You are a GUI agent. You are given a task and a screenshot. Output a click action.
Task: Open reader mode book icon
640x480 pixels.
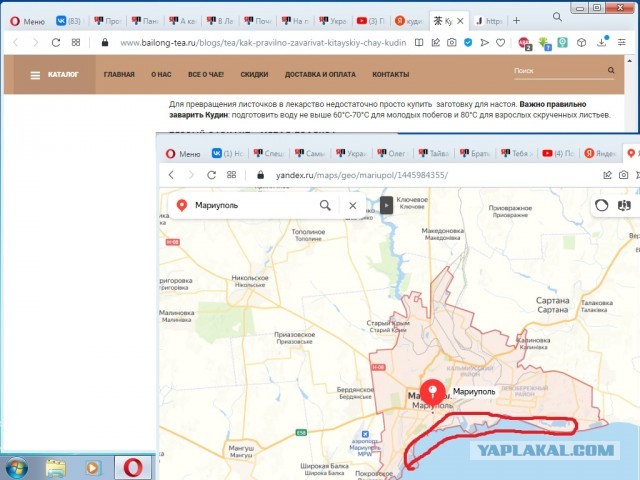419,42
